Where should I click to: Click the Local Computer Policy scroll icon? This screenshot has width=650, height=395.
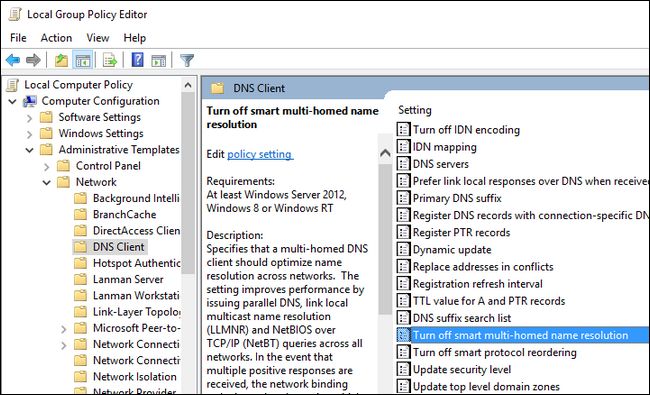pyautogui.click(x=13, y=85)
